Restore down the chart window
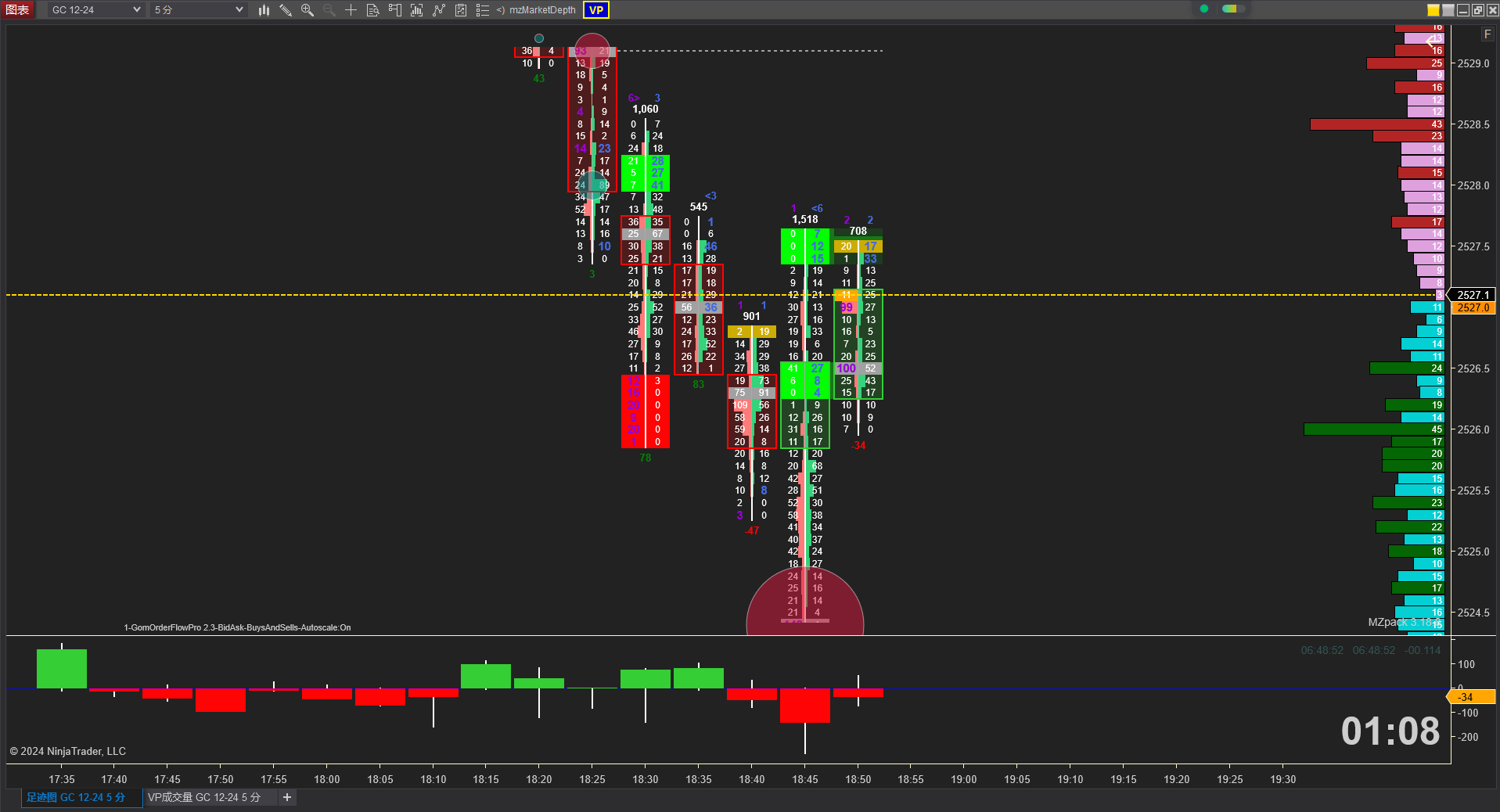Viewport: 1500px width, 812px height. [1477, 10]
